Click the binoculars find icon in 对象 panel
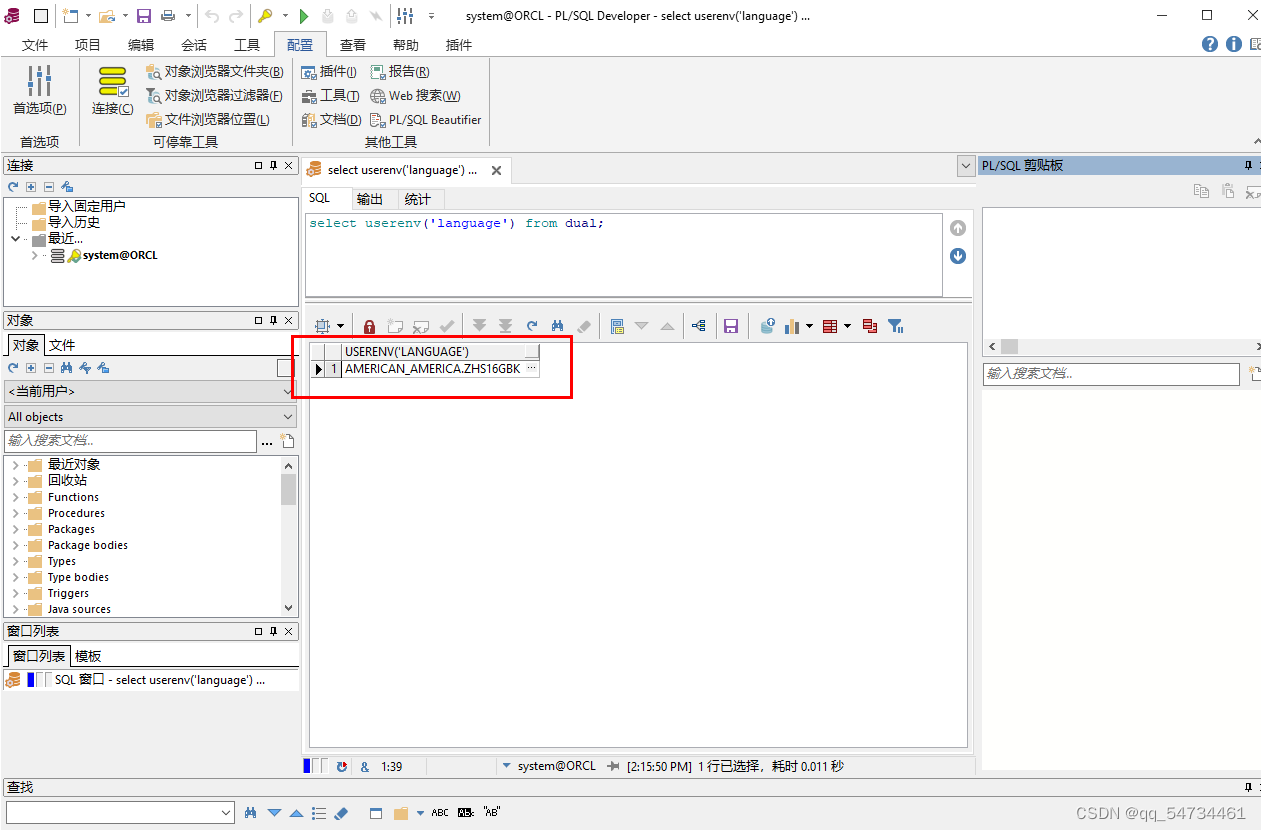This screenshot has width=1261, height=831. 66,368
